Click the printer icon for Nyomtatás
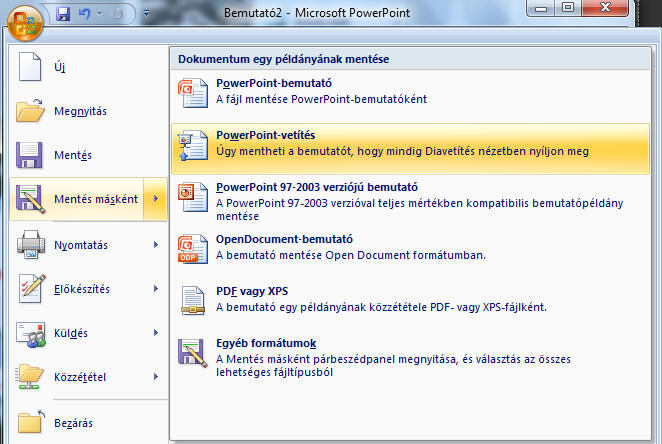 coord(30,244)
